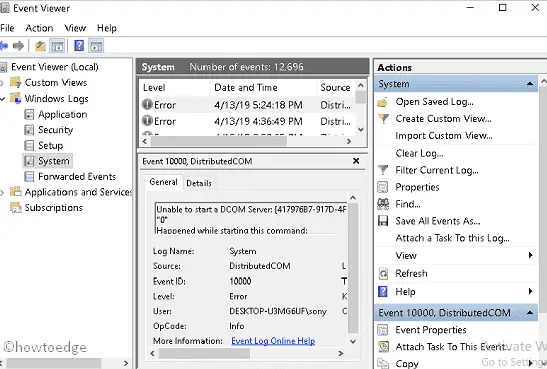Click the Save All Events floppy icon
Viewport: 547px width, 369px height.
click(383, 221)
